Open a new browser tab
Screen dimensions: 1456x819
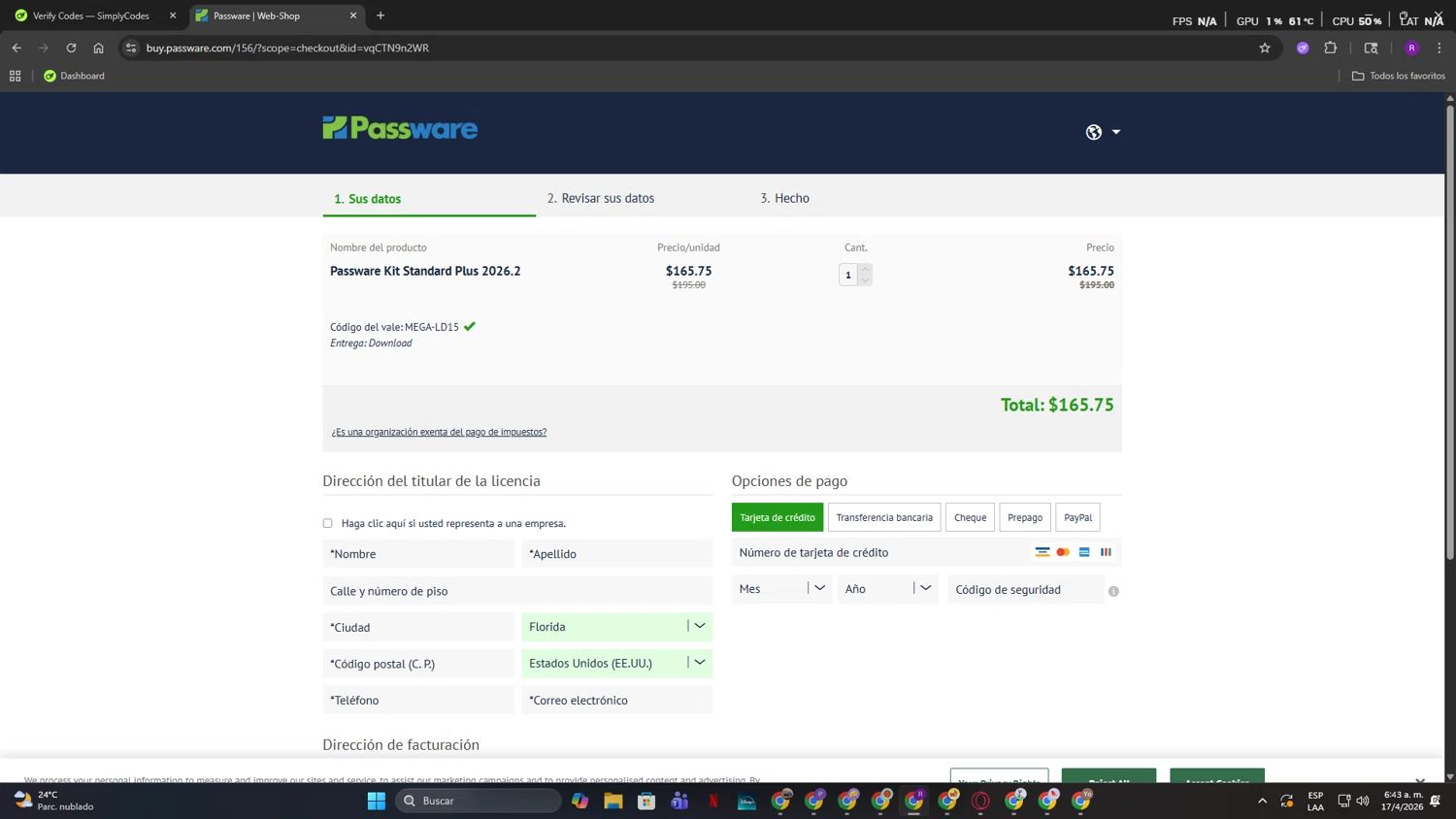[x=381, y=16]
